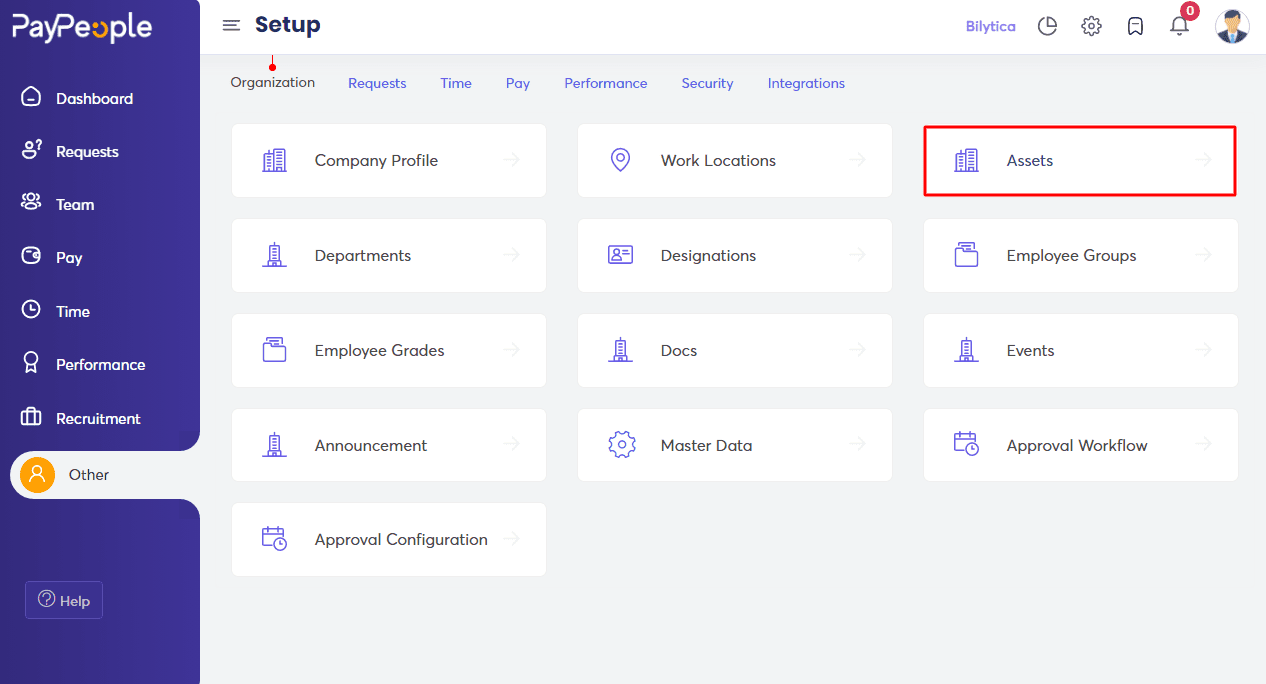Open Performance from the sidebar ribbon icon
This screenshot has height=684, width=1266.
[29, 364]
